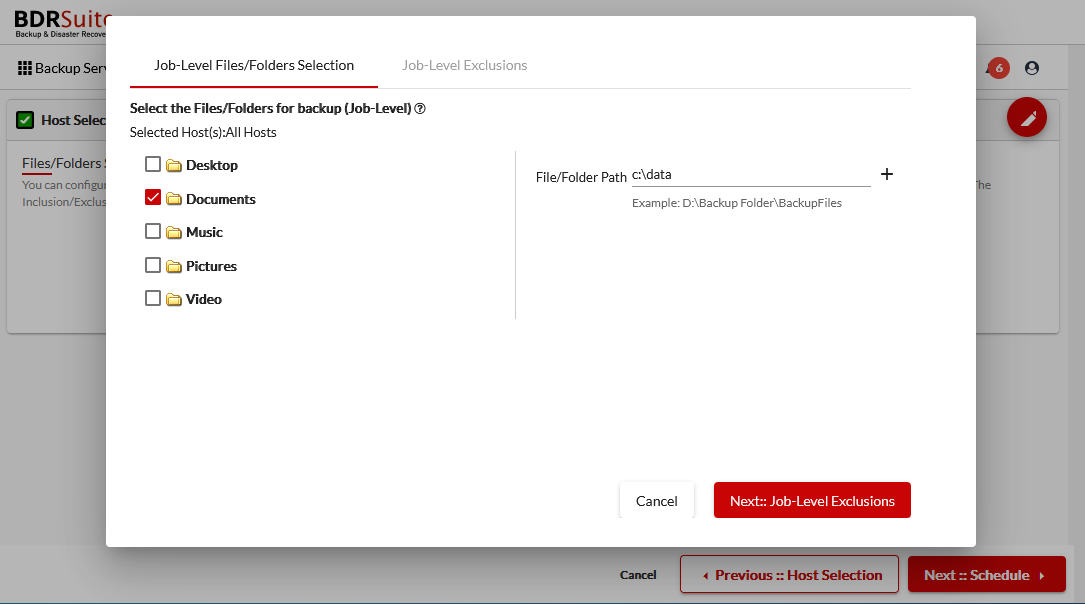Open the user profile icon
1085x604 pixels.
point(1031,68)
